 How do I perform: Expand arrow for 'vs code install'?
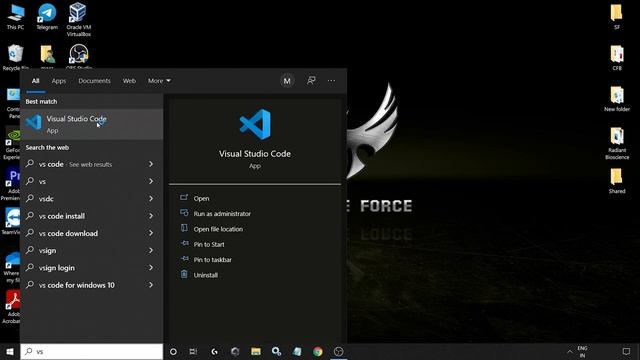[151, 216]
